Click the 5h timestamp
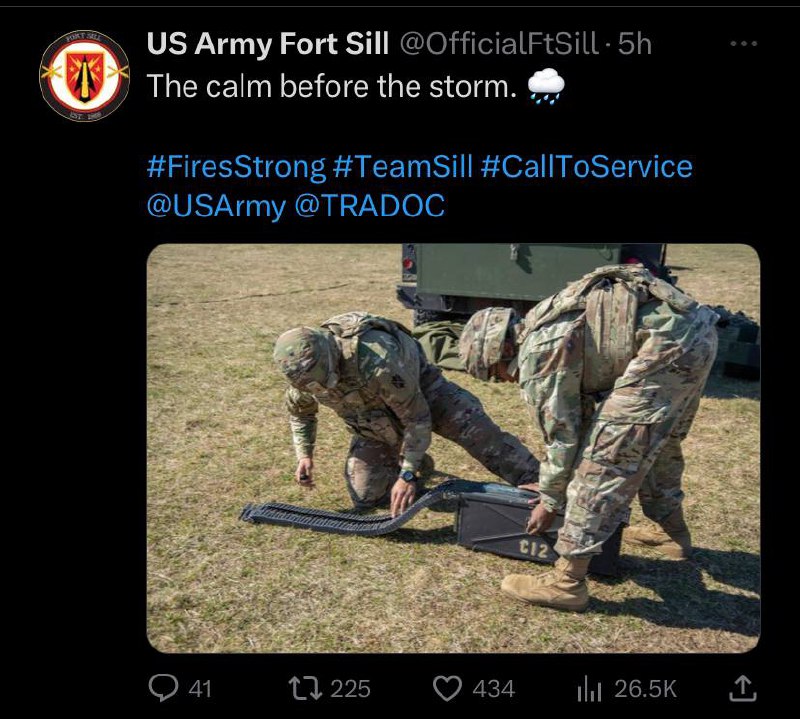Viewport: 800px width, 719px height. pos(635,44)
